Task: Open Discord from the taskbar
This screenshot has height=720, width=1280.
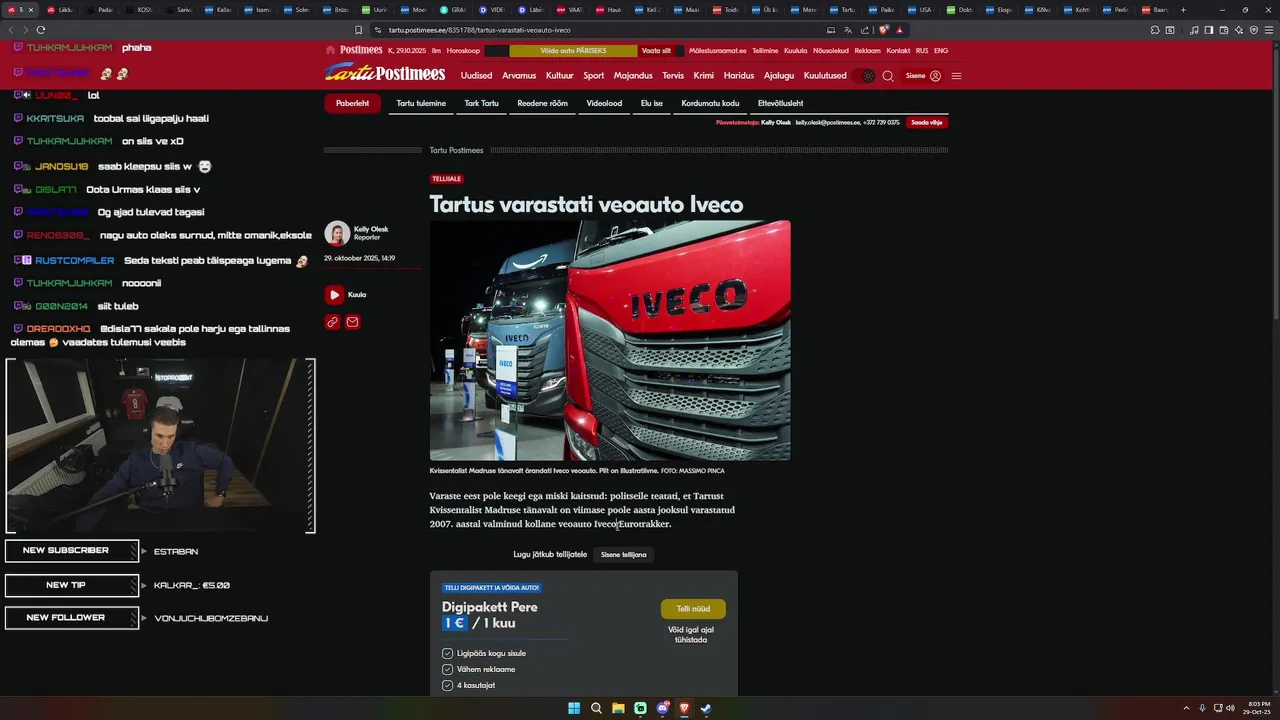Action: 662,708
